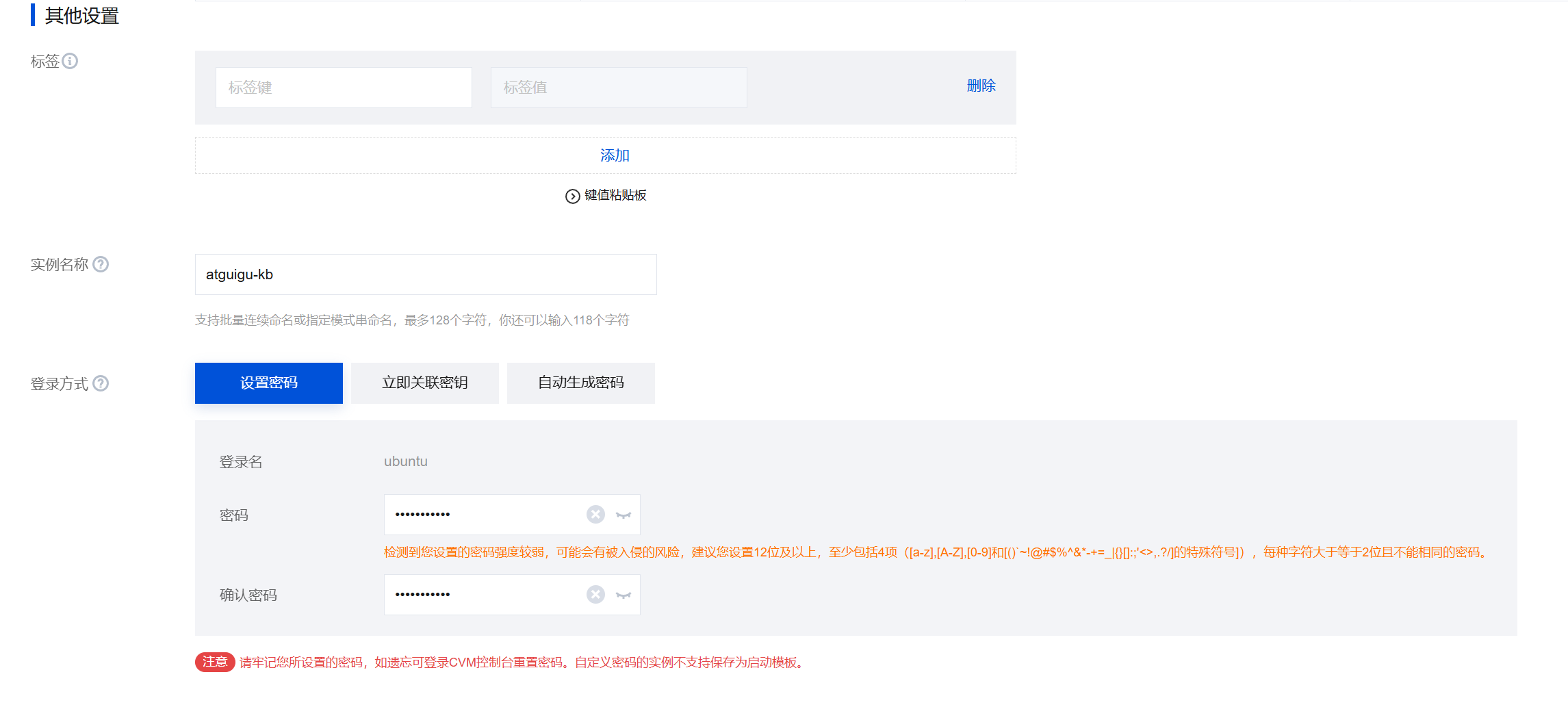
Task: Clear the 密码 field with its X icon
Action: 595,515
